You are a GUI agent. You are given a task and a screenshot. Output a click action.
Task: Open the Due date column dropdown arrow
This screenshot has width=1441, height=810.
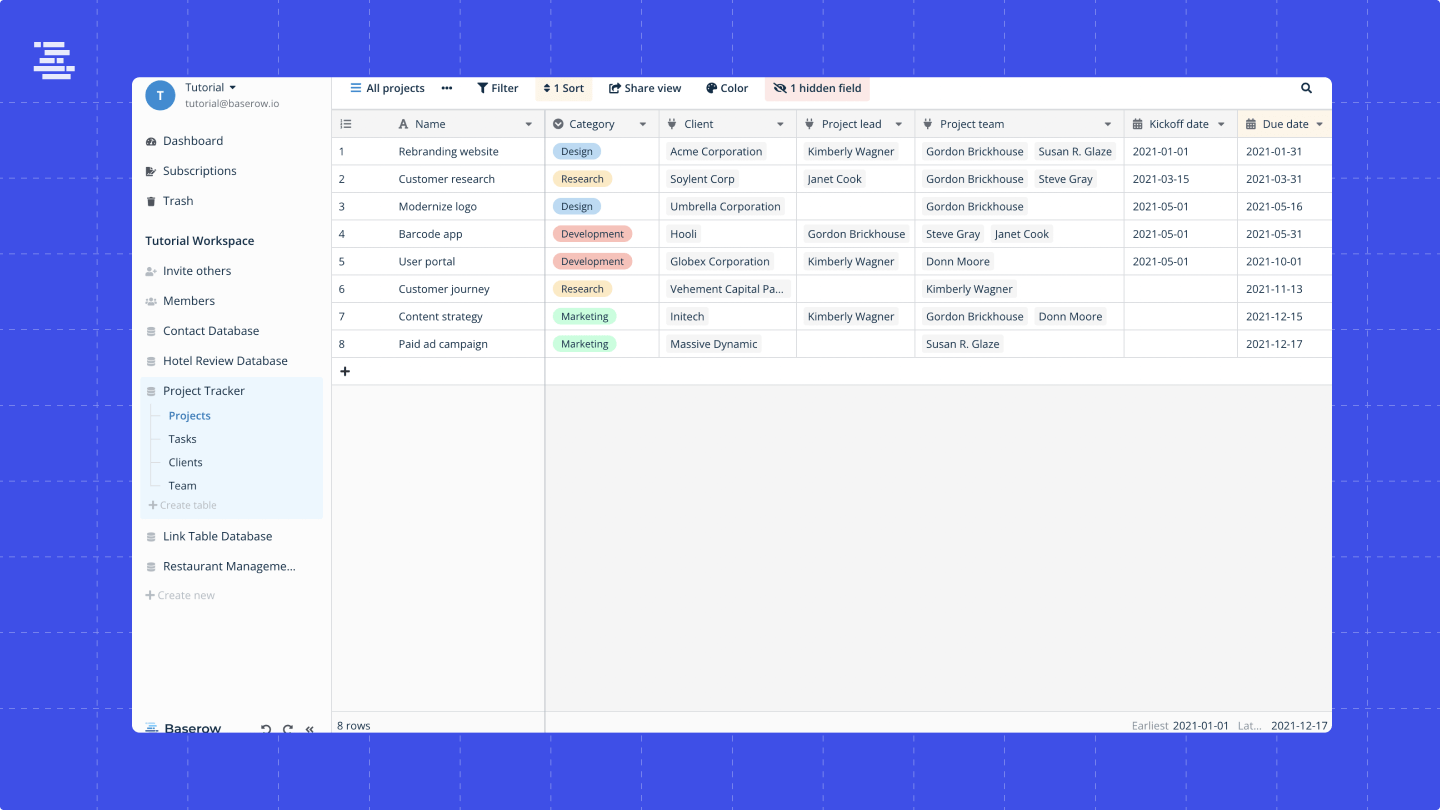1320,124
